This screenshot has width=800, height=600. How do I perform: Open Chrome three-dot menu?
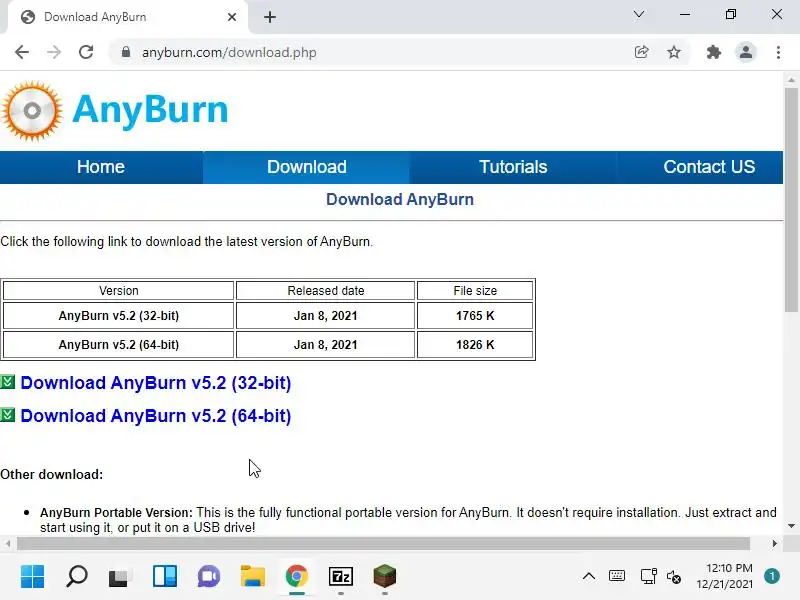point(778,52)
